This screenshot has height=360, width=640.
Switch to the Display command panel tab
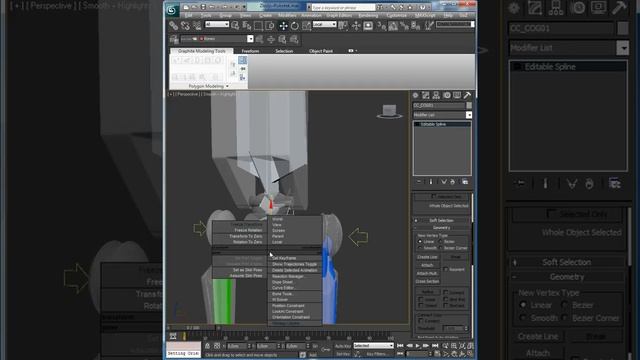[x=457, y=95]
